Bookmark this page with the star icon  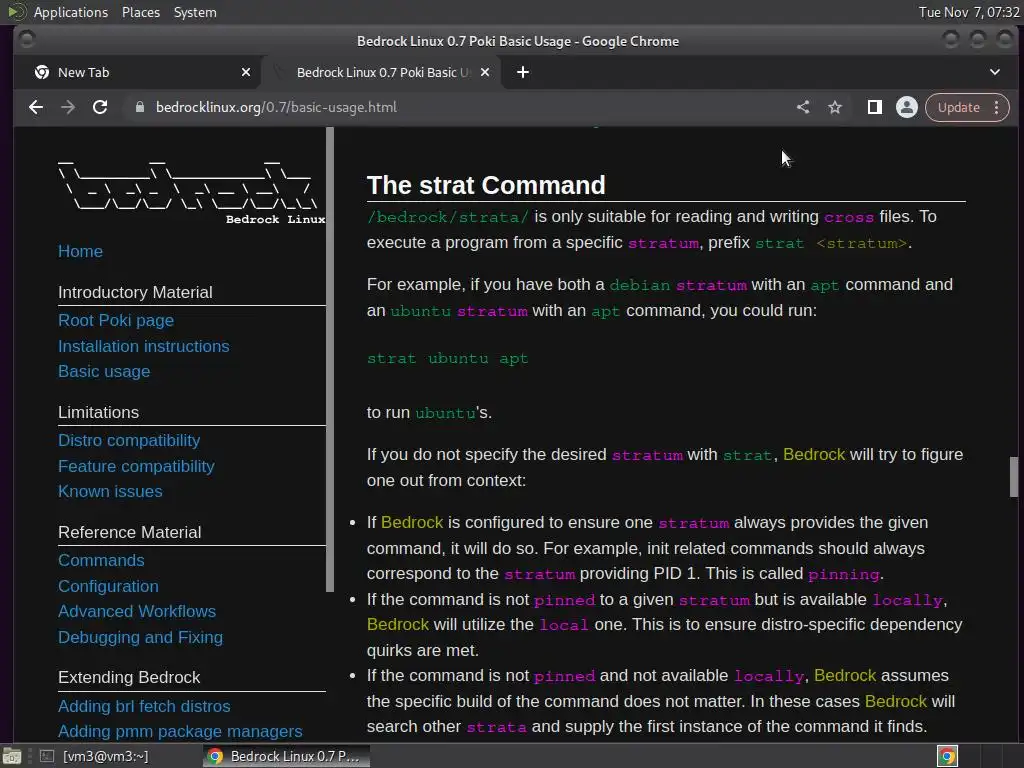tap(835, 107)
